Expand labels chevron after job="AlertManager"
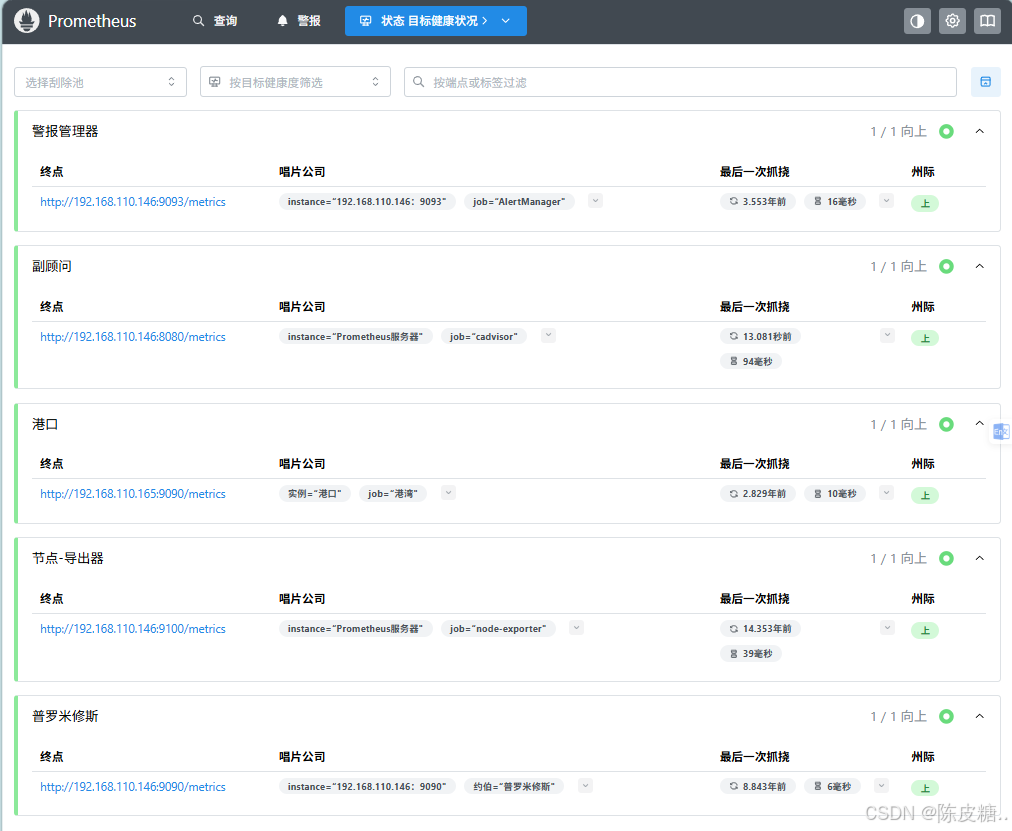Screen dimensions: 1012x831 pyautogui.click(x=596, y=201)
